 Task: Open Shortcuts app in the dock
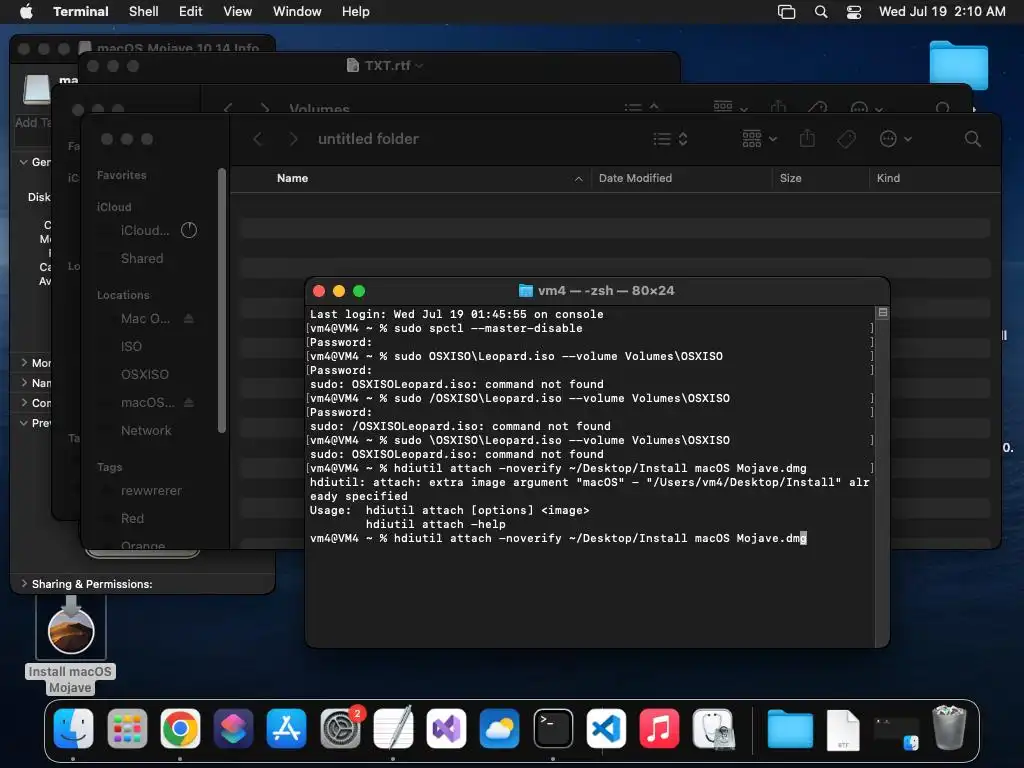pyautogui.click(x=233, y=728)
